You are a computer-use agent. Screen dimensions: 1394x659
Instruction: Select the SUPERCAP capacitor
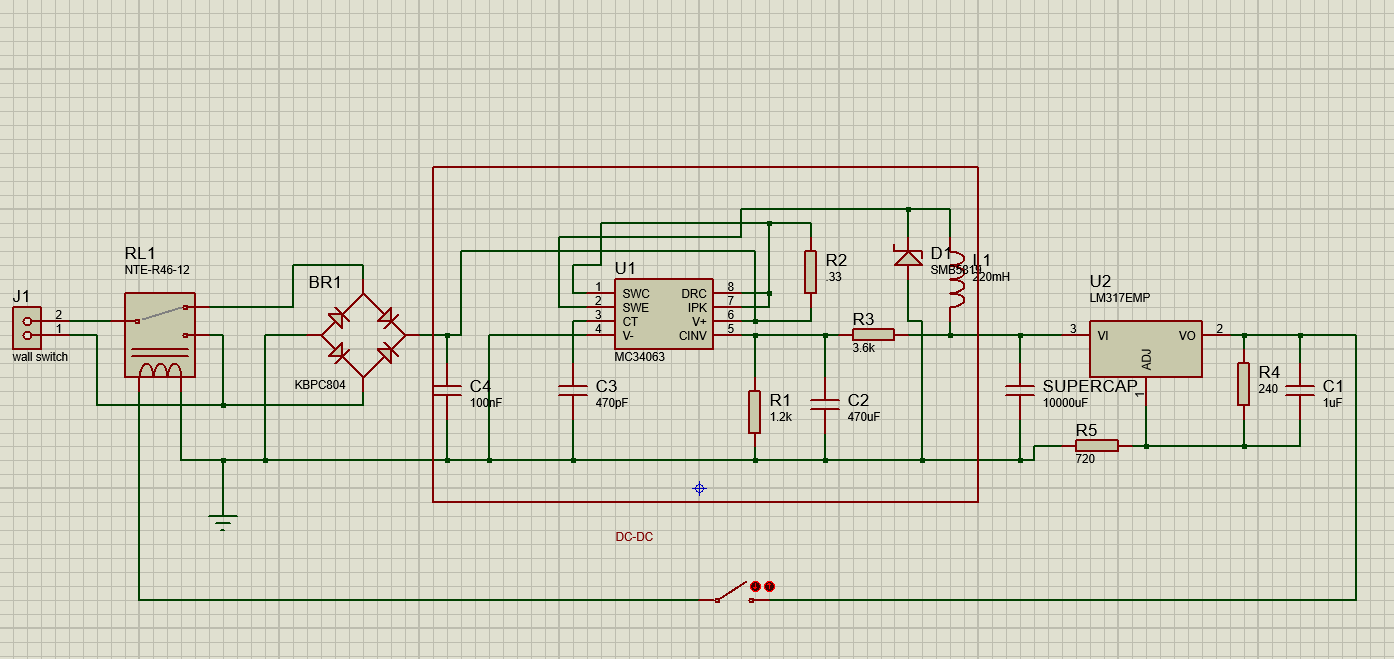coord(1020,391)
